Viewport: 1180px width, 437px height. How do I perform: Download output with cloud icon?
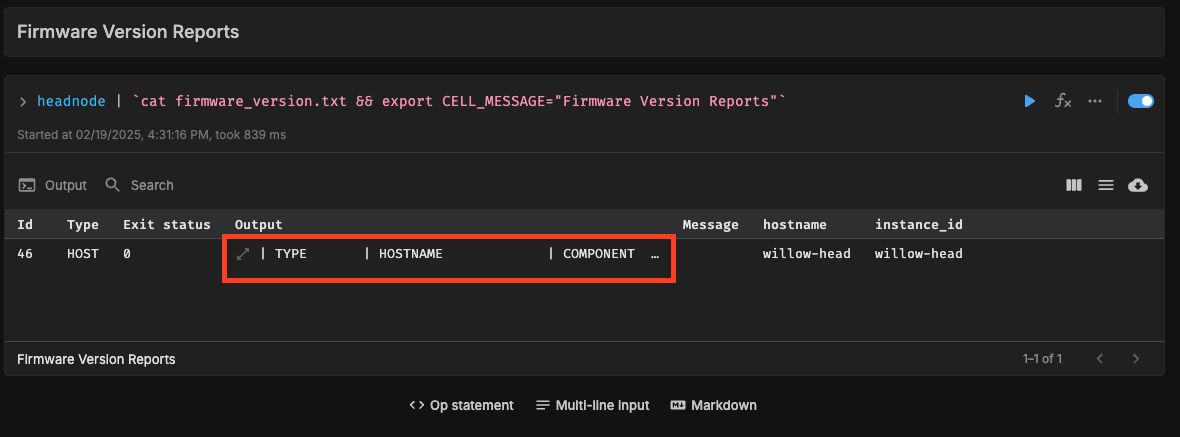[x=1138, y=185]
